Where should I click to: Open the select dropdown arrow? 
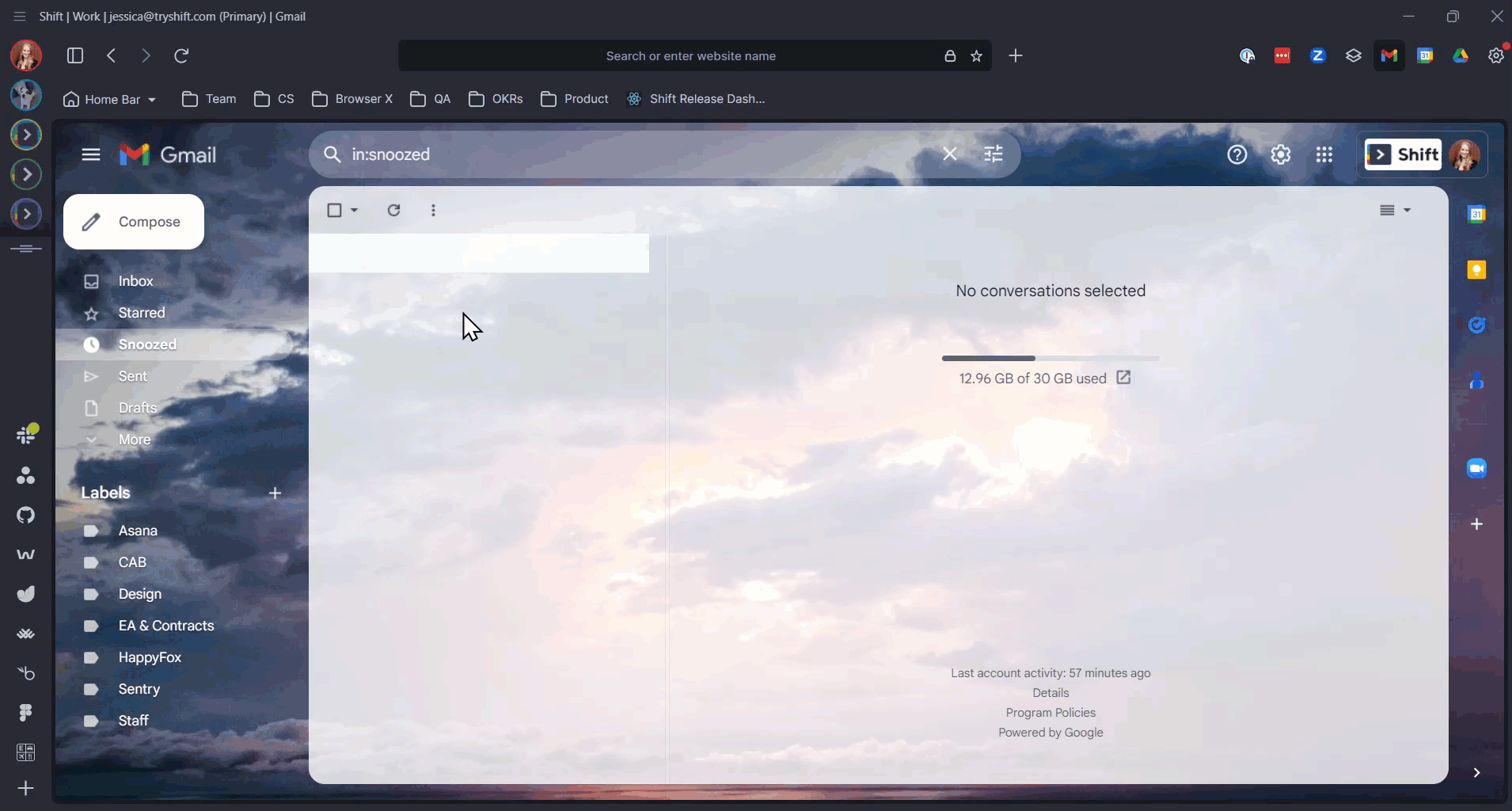[x=354, y=210]
